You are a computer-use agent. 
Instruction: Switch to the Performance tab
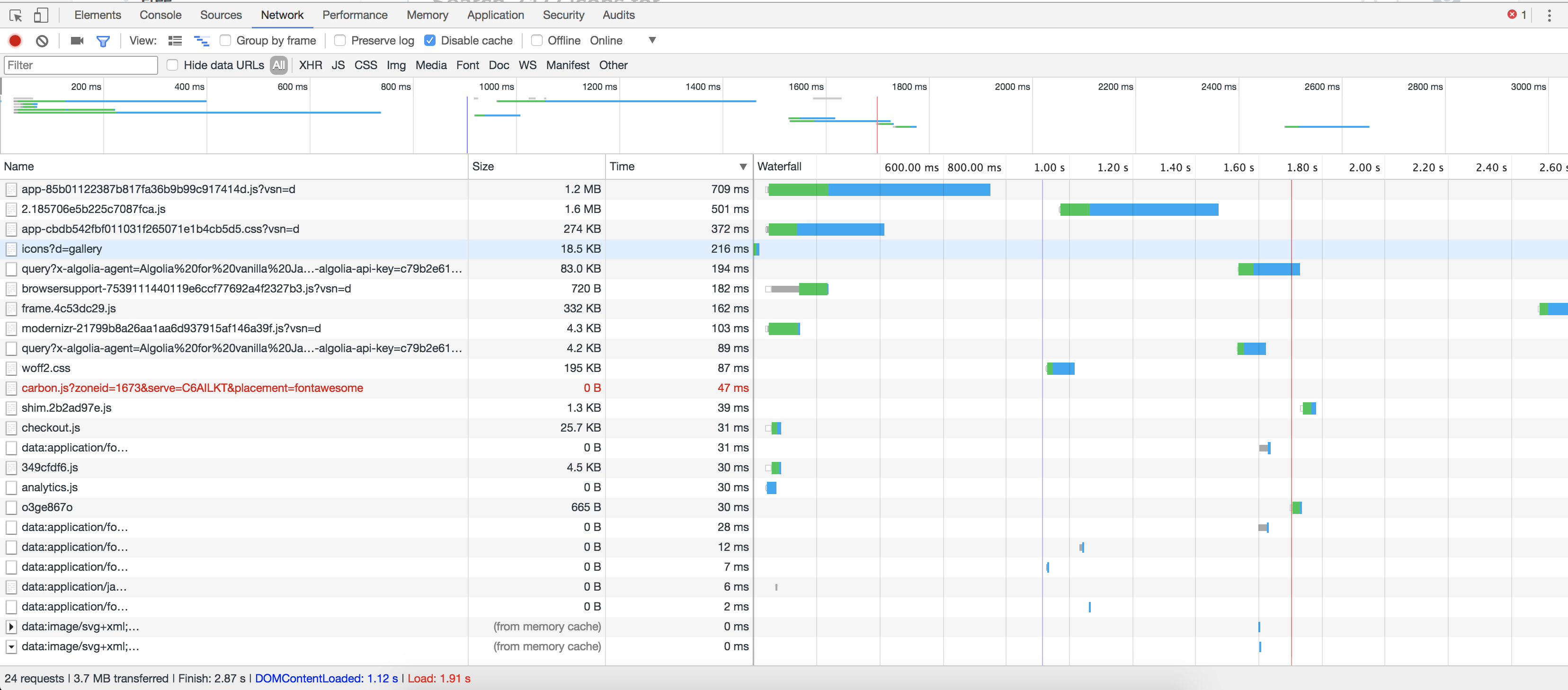pyautogui.click(x=355, y=15)
